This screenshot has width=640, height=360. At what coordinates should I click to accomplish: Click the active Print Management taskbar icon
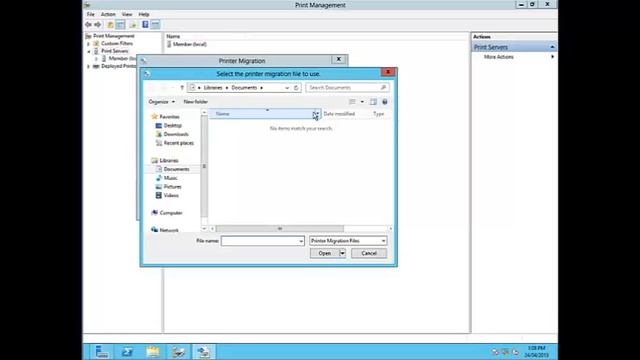[203, 352]
